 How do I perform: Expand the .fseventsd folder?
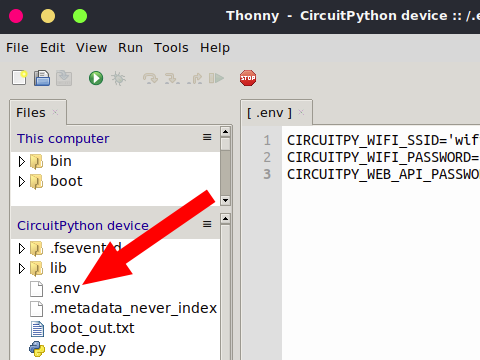click(x=22, y=248)
